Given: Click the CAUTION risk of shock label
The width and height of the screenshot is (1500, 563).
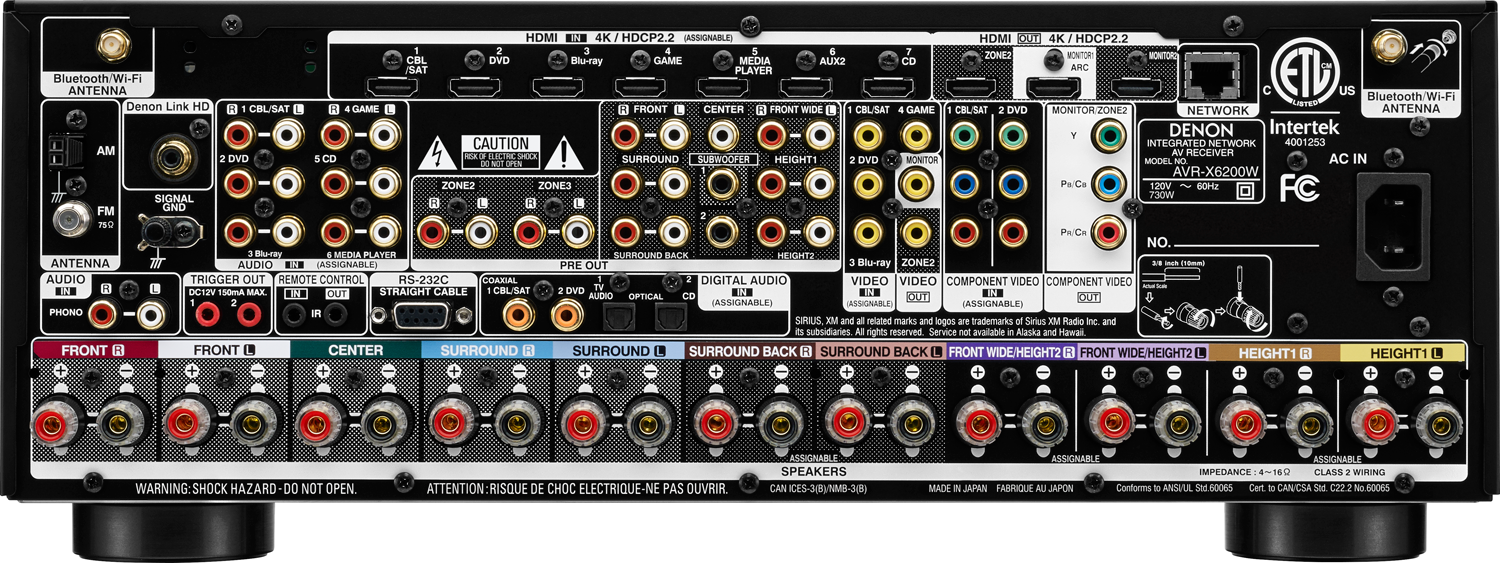Looking at the screenshot, I should (500, 153).
